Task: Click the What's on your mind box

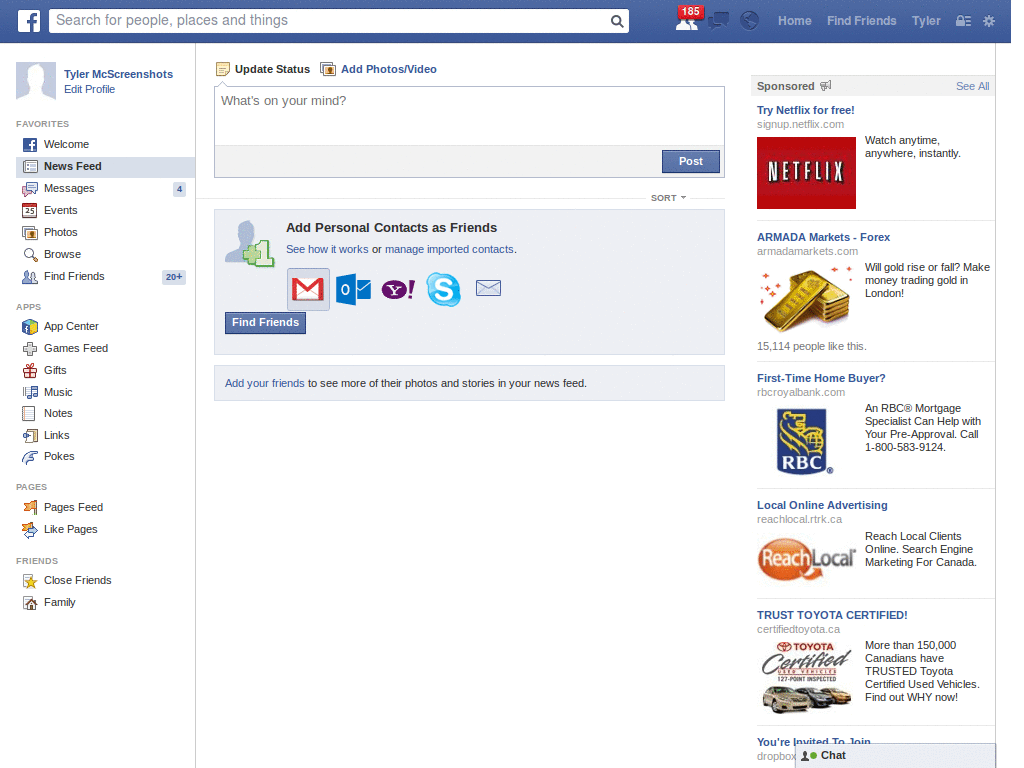Action: click(469, 116)
